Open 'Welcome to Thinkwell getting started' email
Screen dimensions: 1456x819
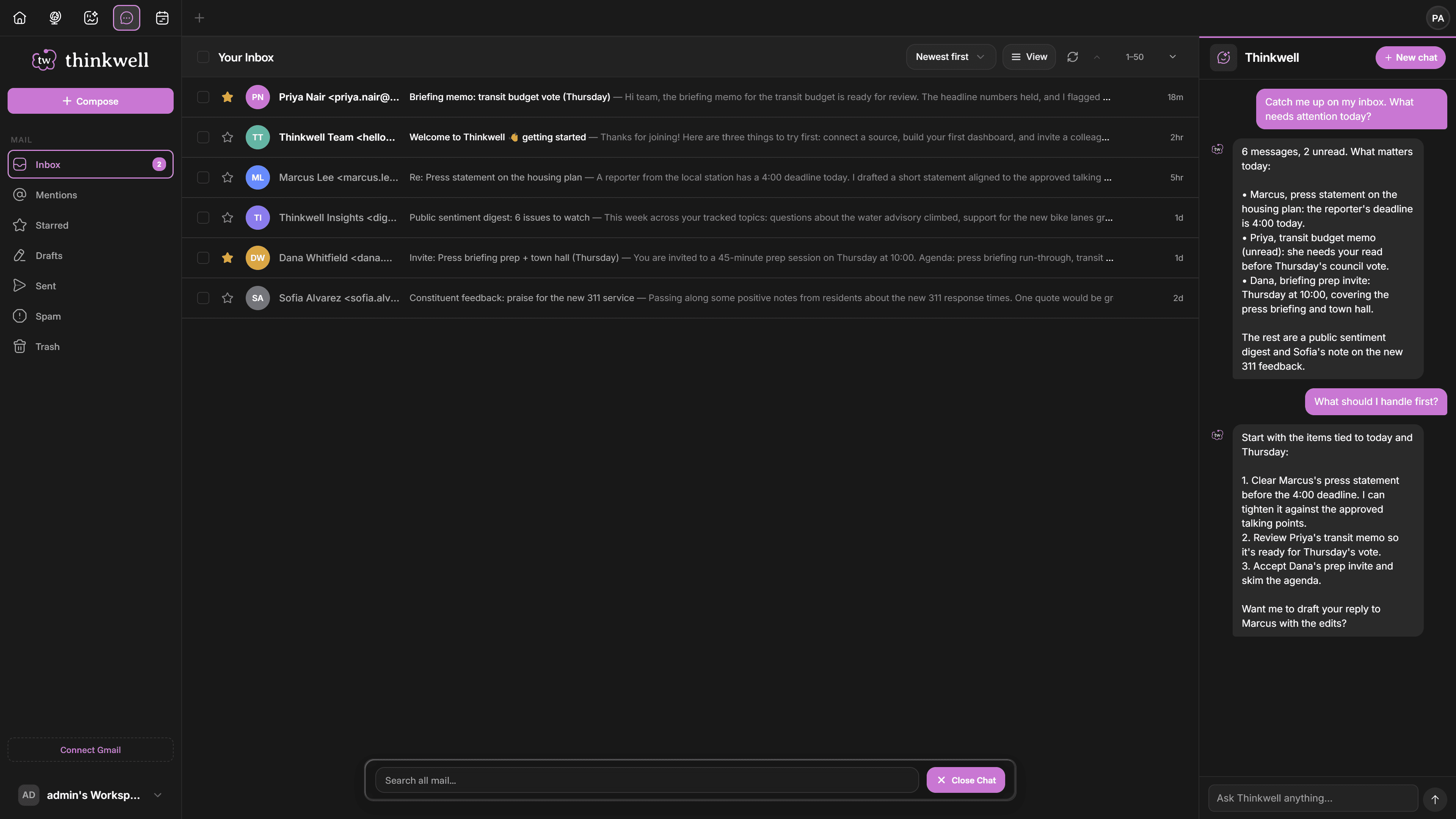[x=690, y=137]
